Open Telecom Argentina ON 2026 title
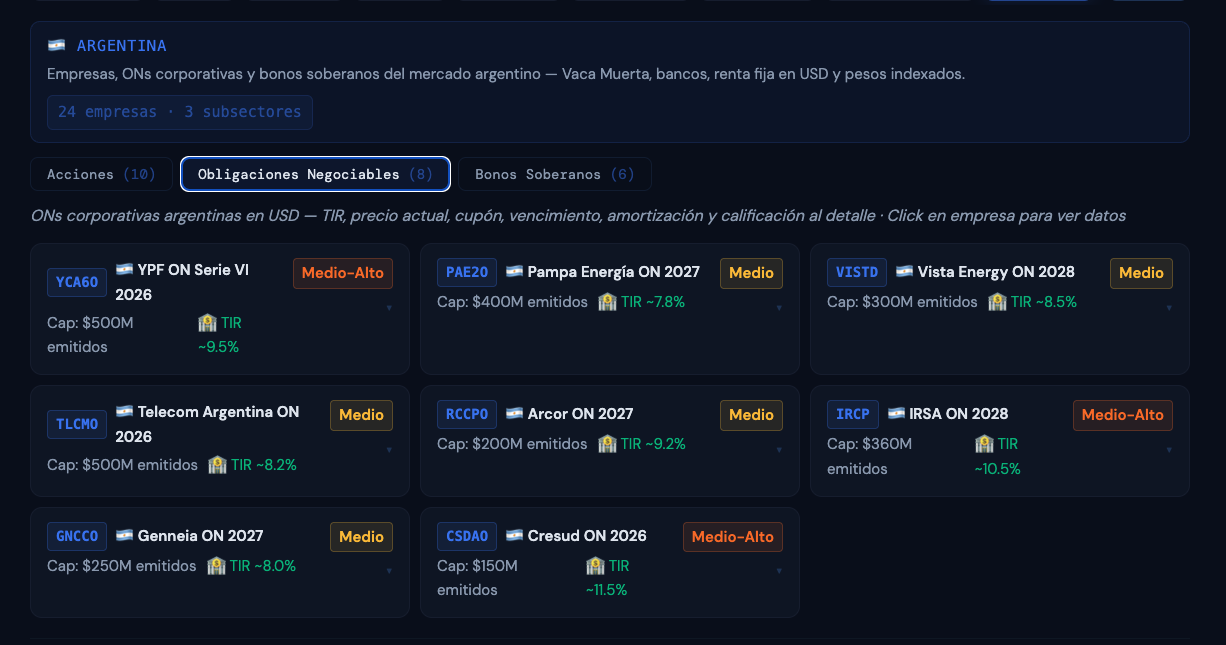The image size is (1226, 645). 208,424
